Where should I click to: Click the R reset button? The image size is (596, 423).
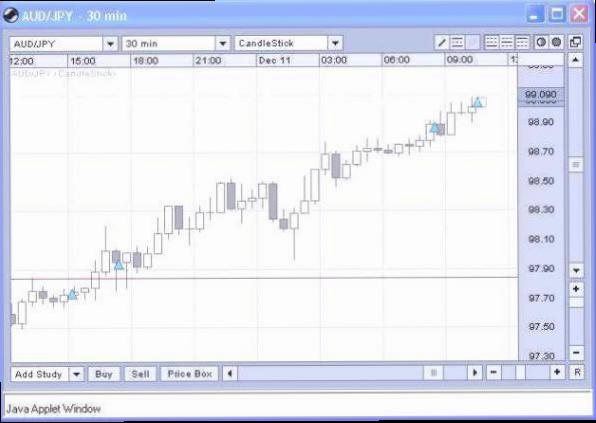(x=577, y=372)
